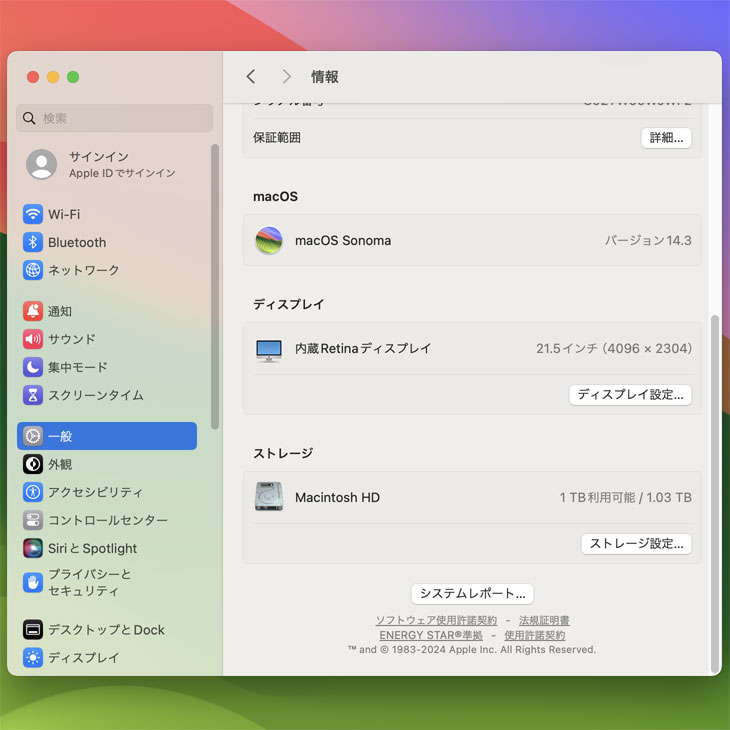This screenshot has width=730, height=730.
Task: Go back with the left chevron
Action: pos(251,77)
